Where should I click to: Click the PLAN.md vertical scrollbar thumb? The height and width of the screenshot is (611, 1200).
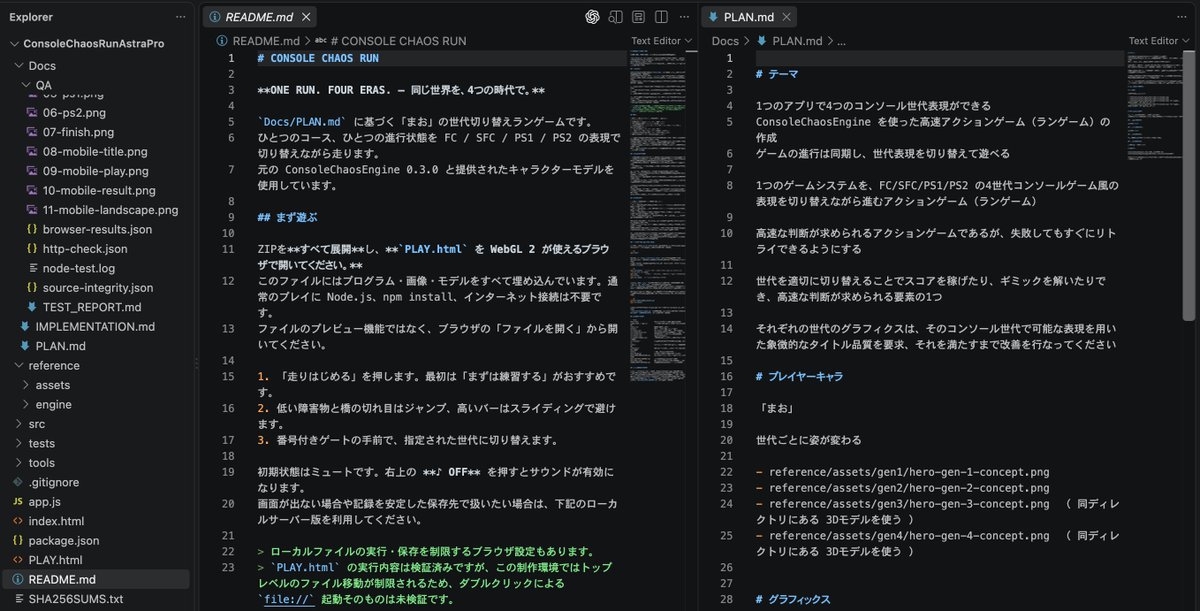1190,185
